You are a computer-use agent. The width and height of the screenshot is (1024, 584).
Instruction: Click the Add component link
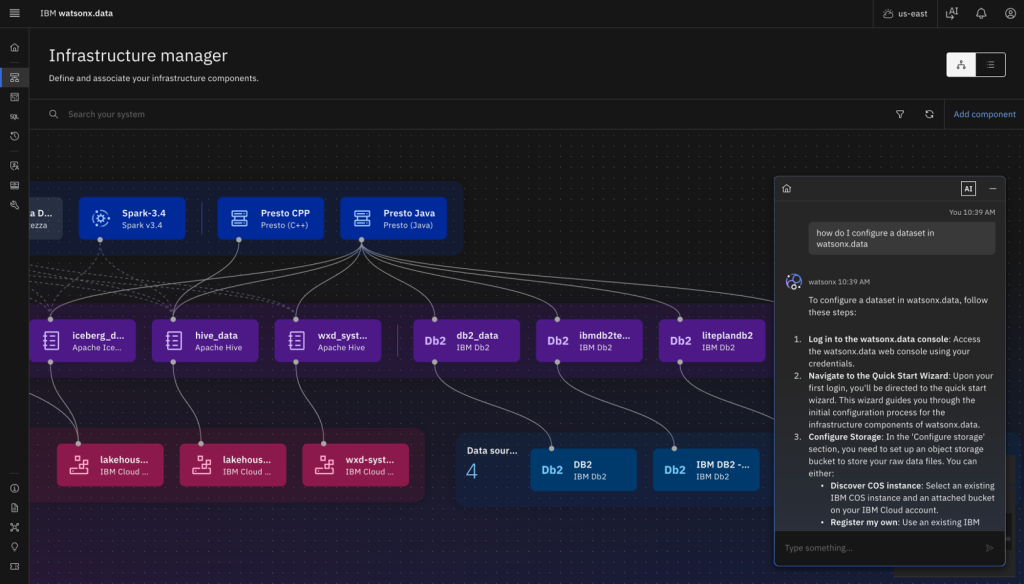coord(984,114)
